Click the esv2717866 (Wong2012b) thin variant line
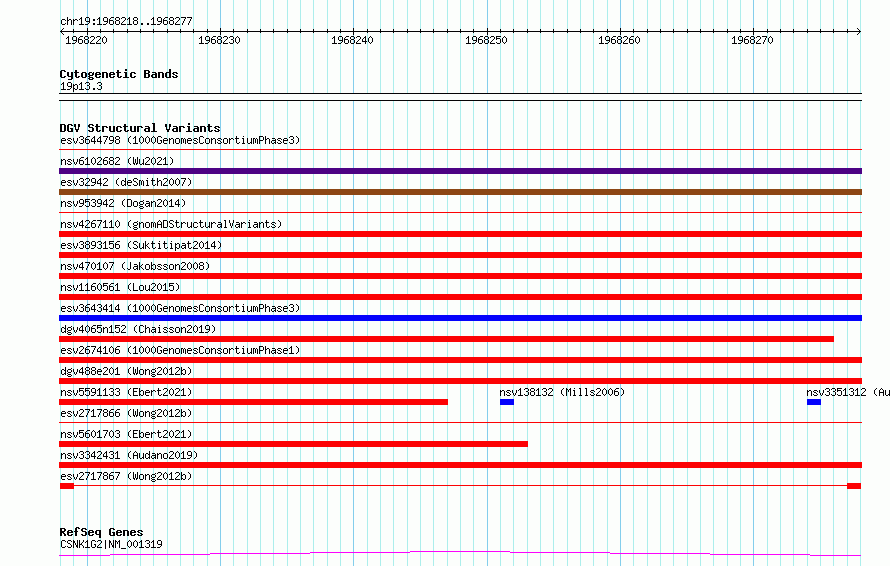Viewport: 890px width, 566px height. 460,422
